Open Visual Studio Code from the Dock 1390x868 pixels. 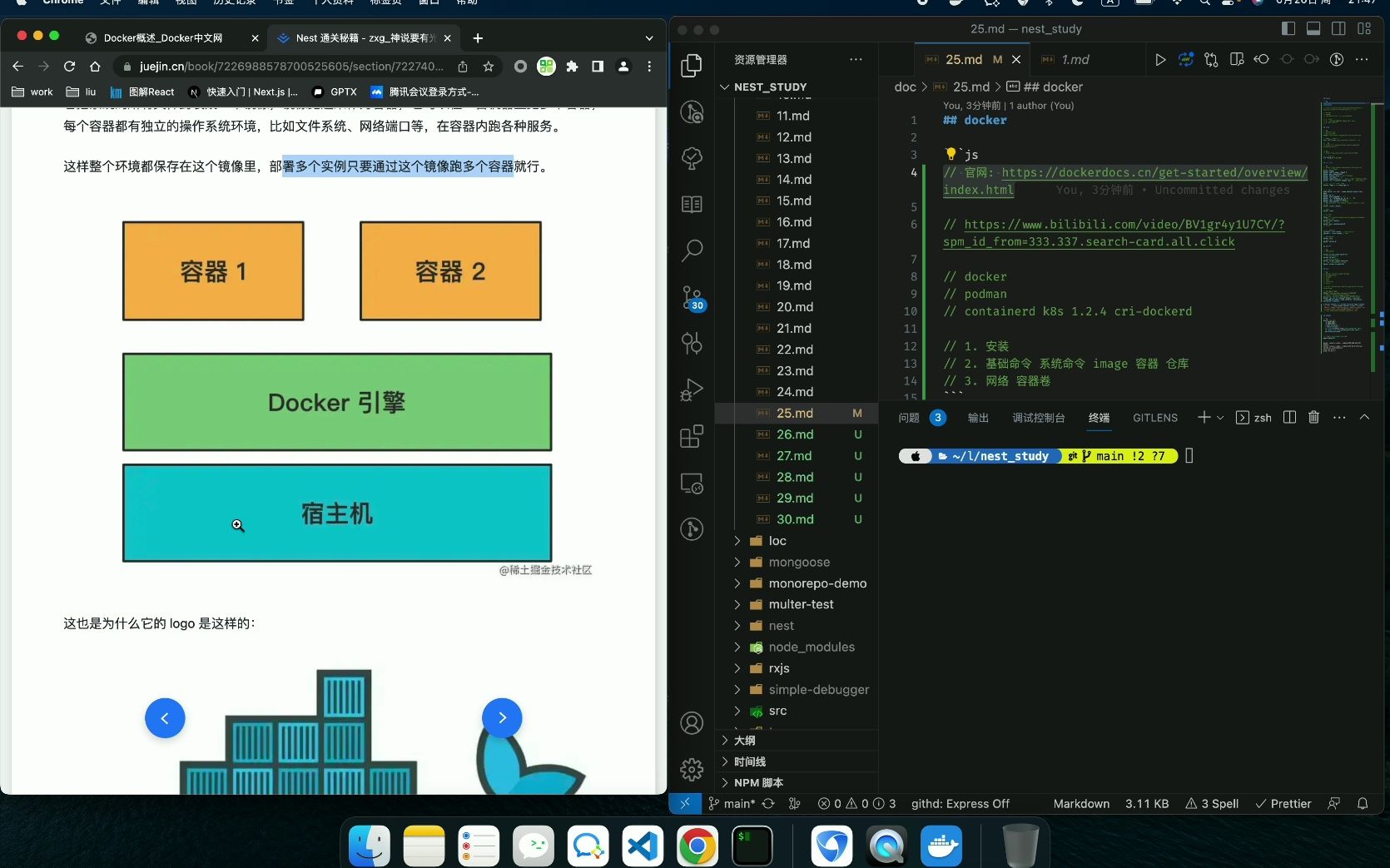pos(643,846)
